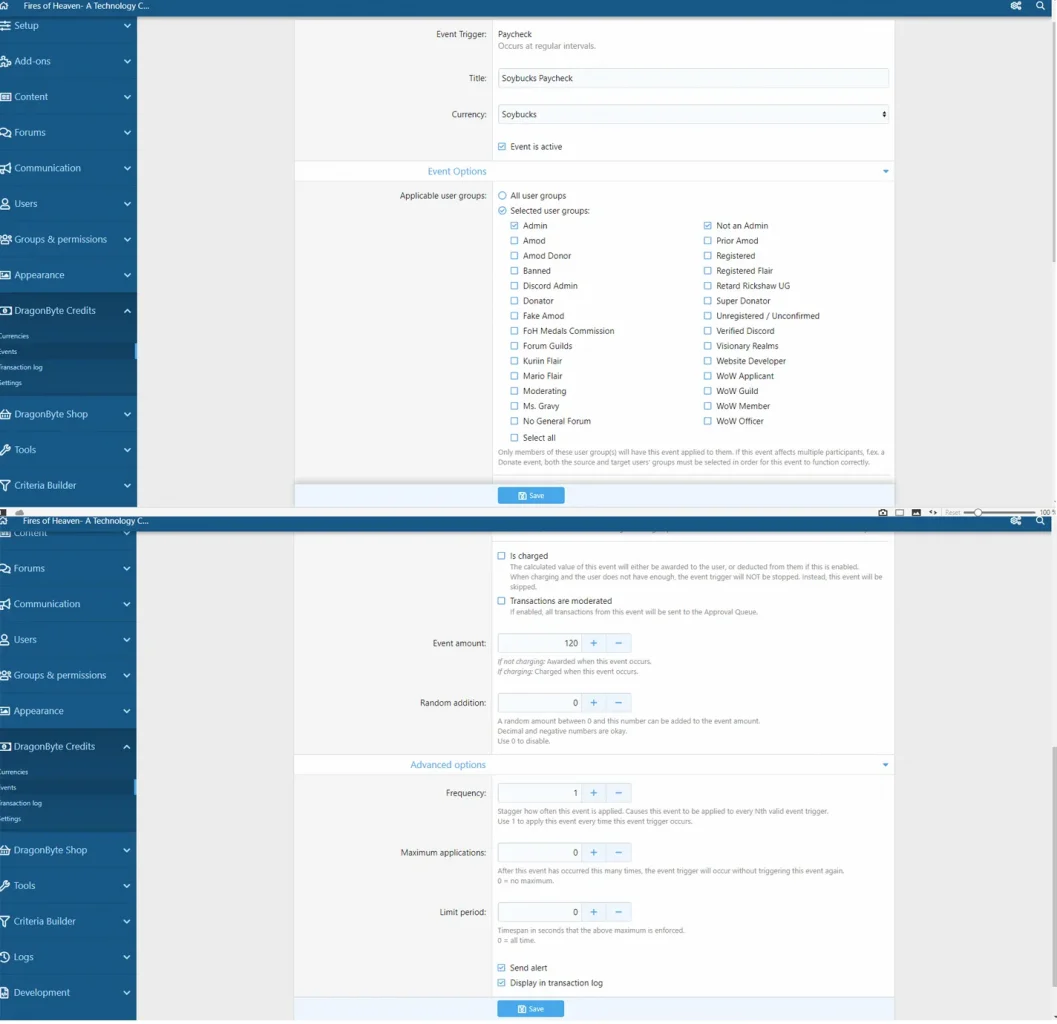The width and height of the screenshot is (1057, 1024).
Task: Click the search magnifier in lower header bar
Action: coord(1040,521)
